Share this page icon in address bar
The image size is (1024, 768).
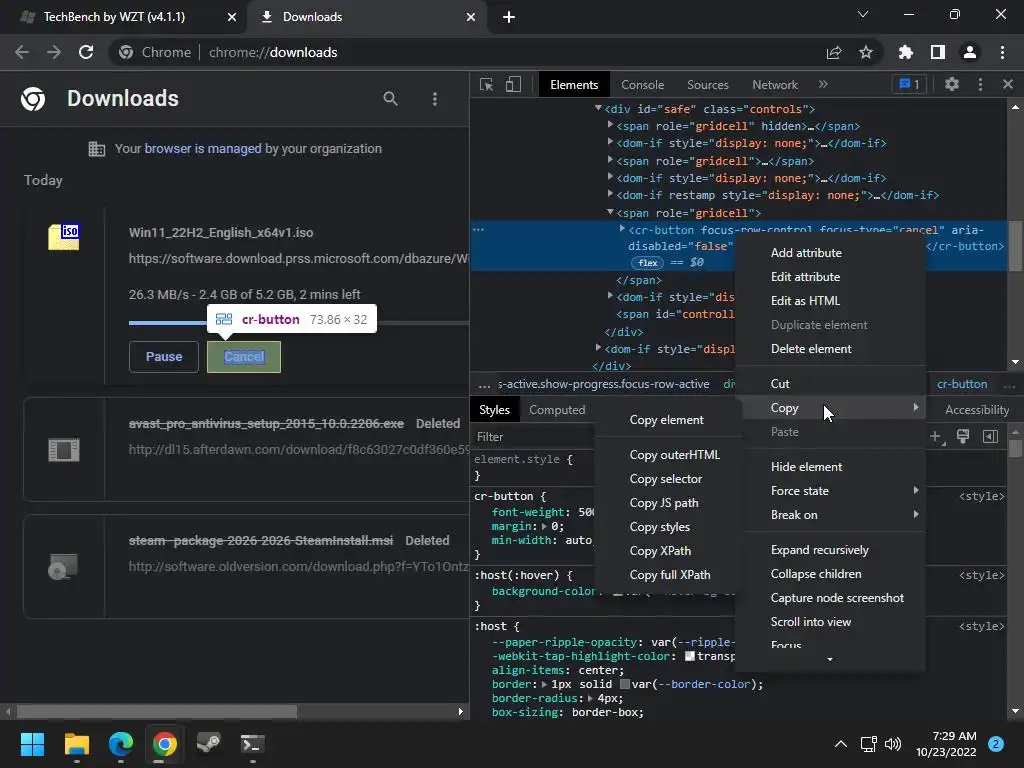coord(834,52)
